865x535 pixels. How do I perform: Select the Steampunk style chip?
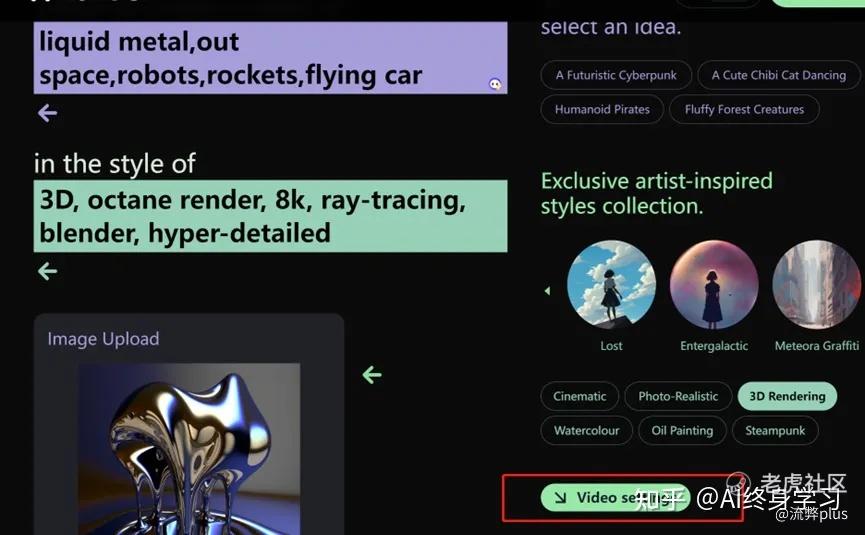pyautogui.click(x=775, y=430)
